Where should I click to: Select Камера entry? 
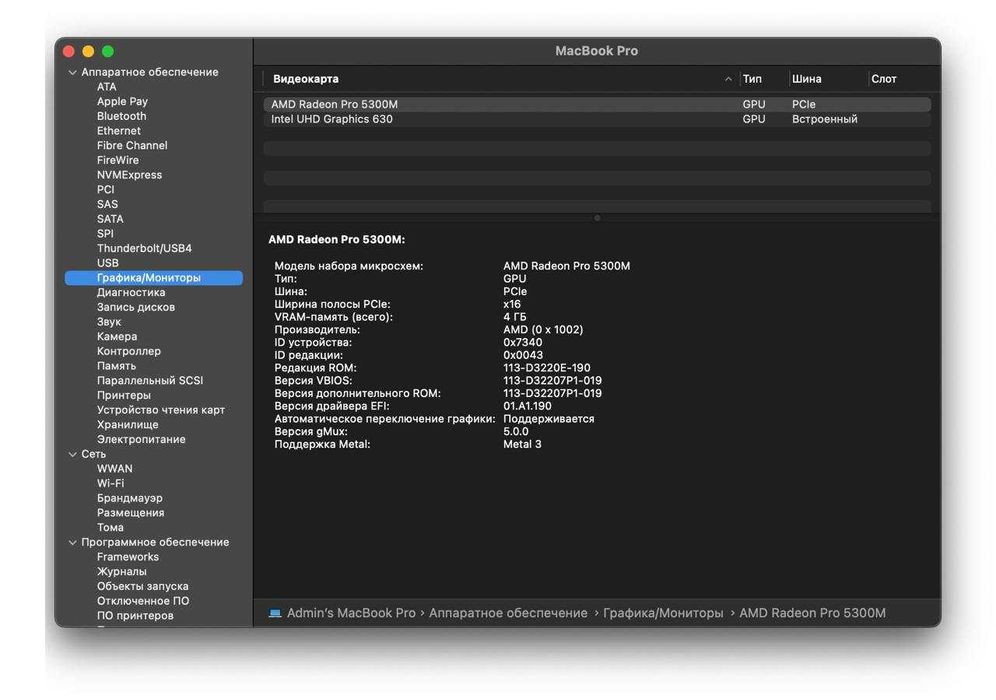[117, 336]
